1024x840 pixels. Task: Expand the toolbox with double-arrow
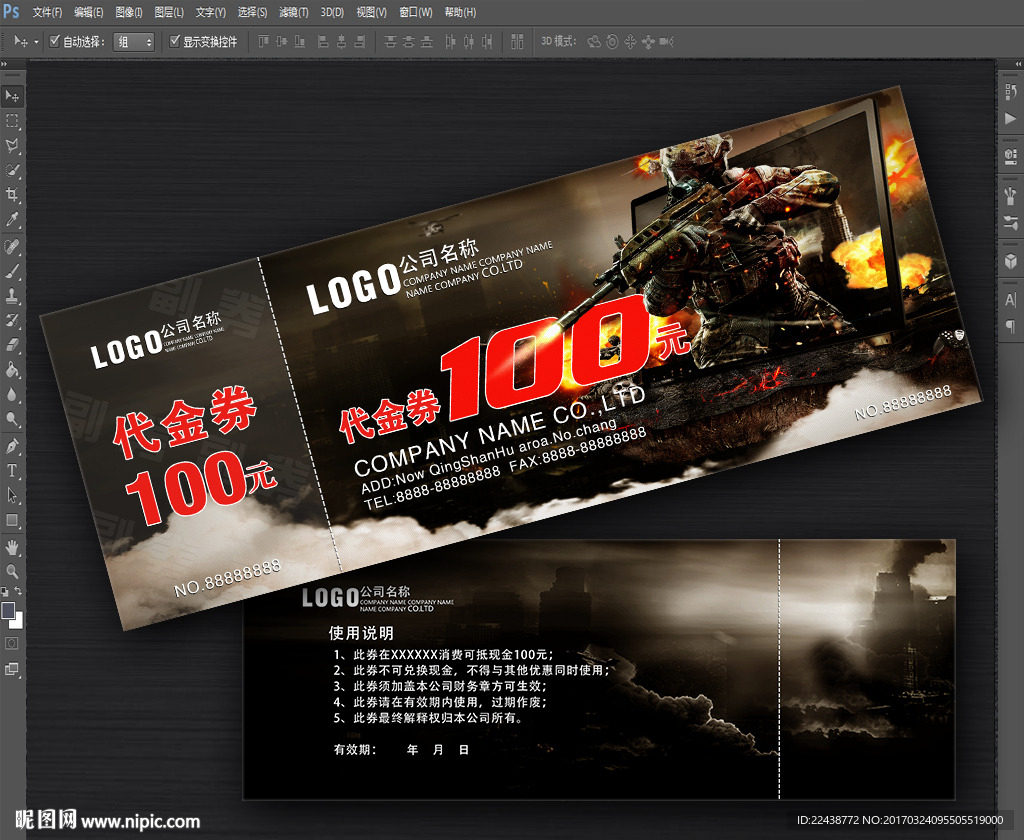pos(4,64)
